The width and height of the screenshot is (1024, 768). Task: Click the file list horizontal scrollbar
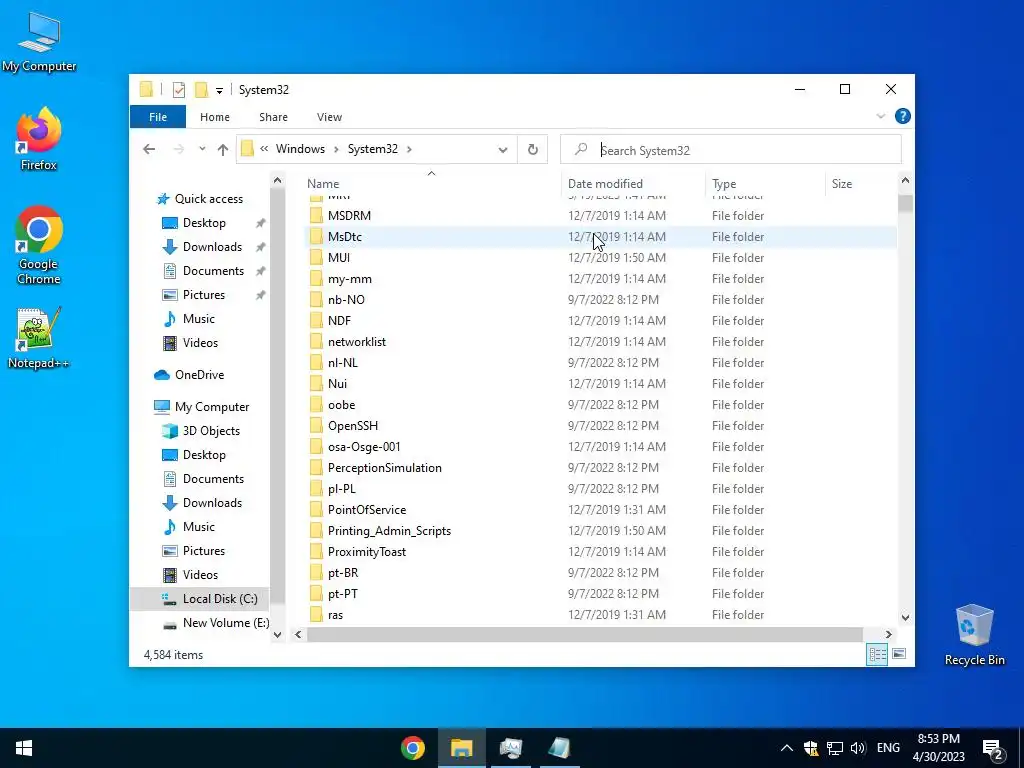[x=584, y=634]
